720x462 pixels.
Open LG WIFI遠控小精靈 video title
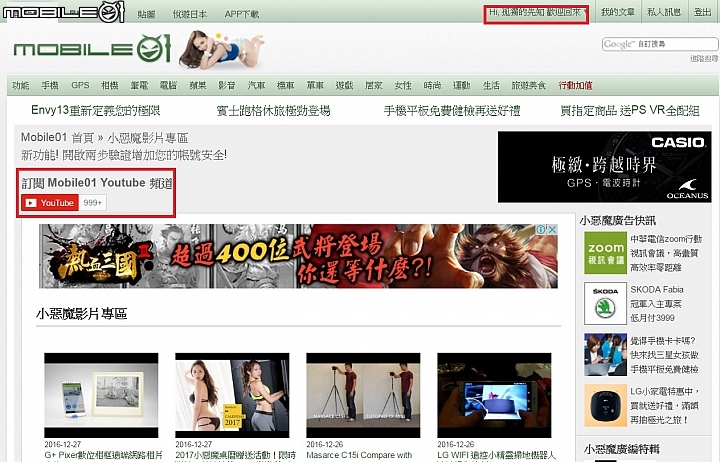[x=496, y=456]
